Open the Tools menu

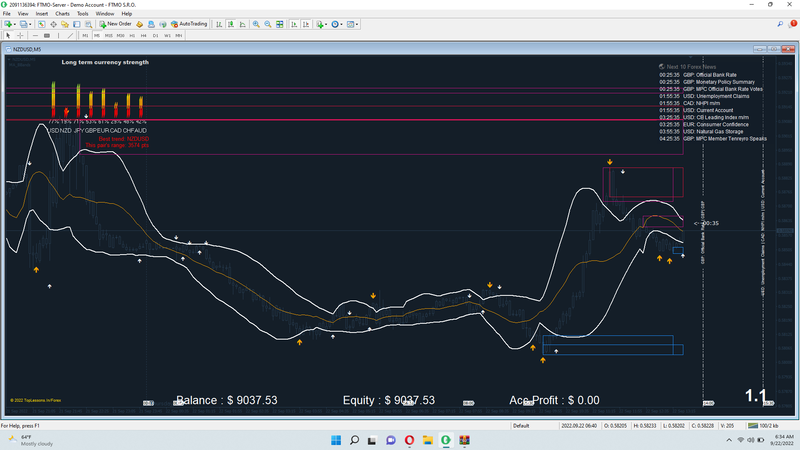(x=83, y=14)
